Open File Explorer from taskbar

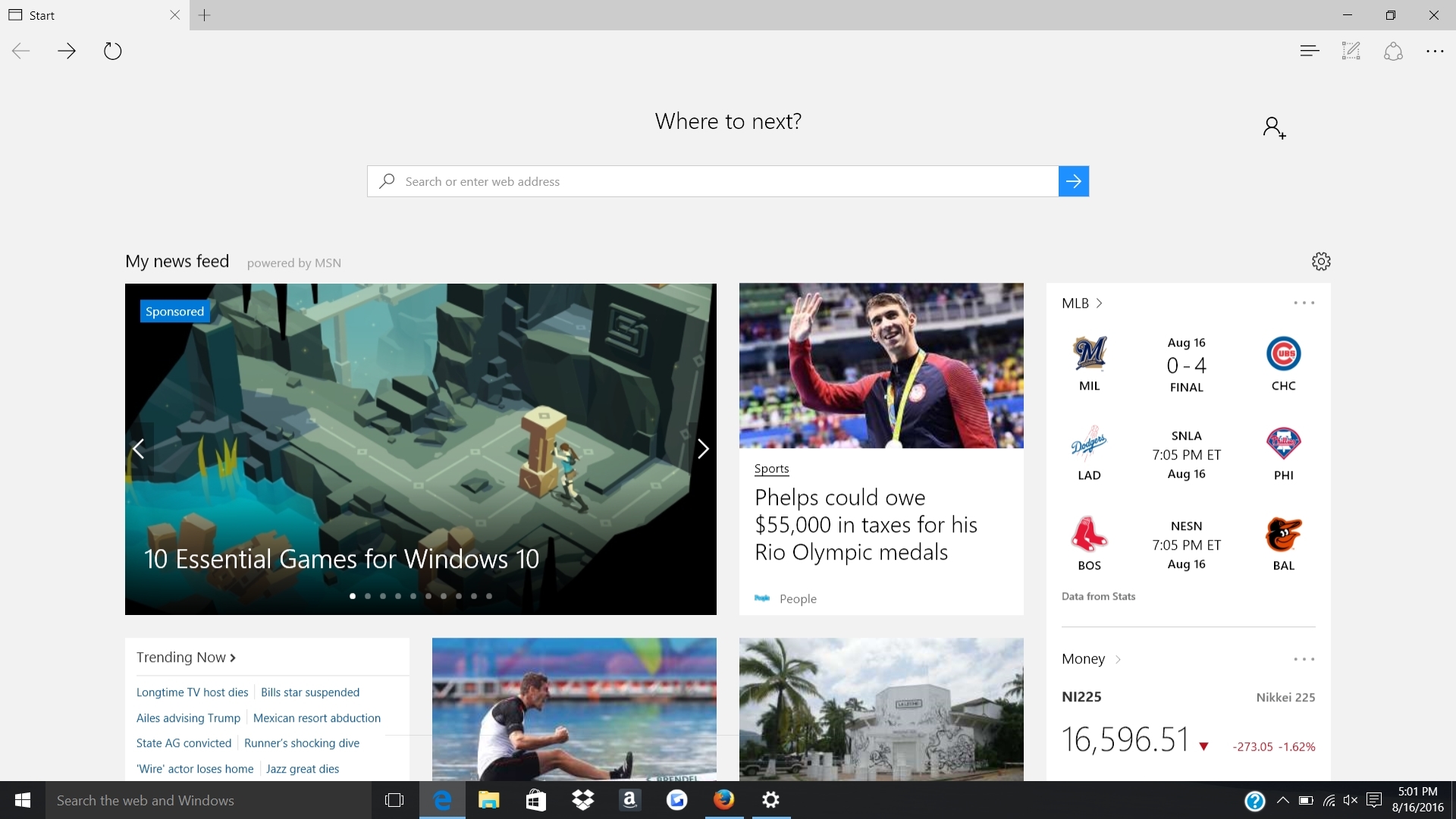[x=489, y=800]
